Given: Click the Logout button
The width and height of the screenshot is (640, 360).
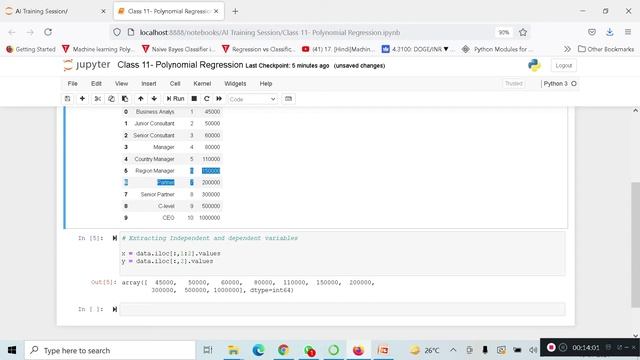Looking at the screenshot, I should pyautogui.click(x=564, y=66).
